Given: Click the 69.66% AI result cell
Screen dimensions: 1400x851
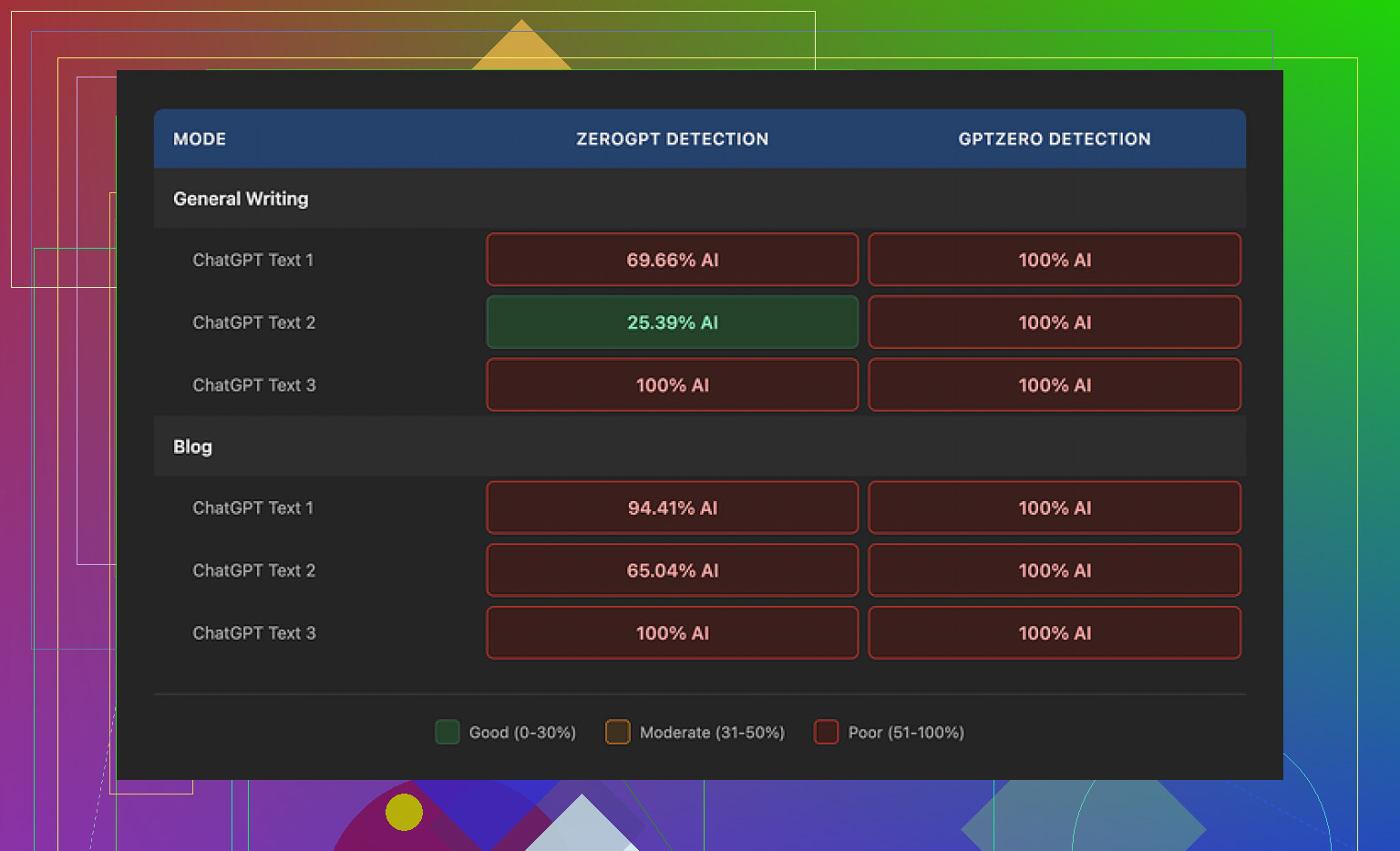Looking at the screenshot, I should pos(672,260).
